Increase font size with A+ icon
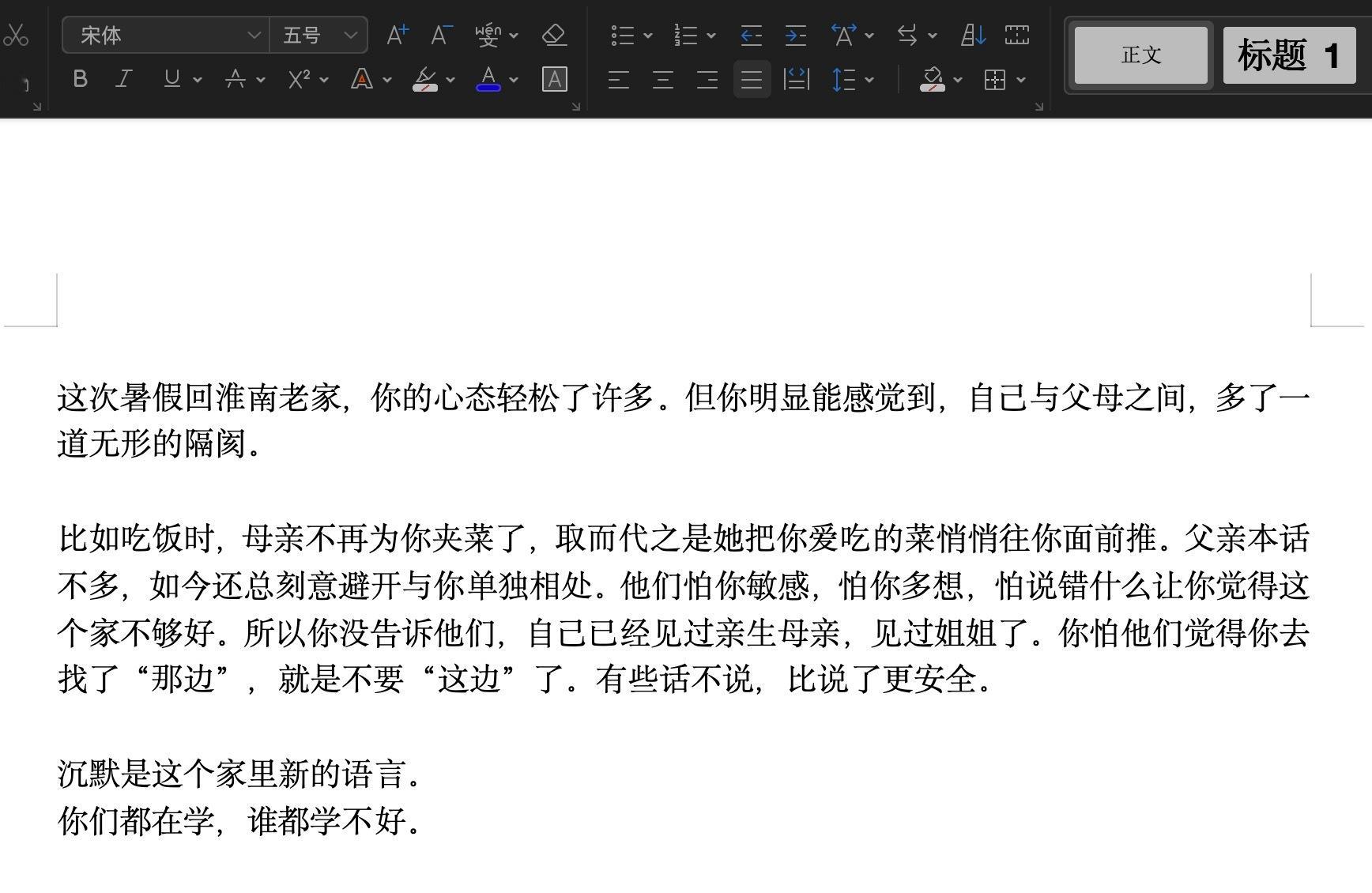This screenshot has height=893, width=1372. point(398,35)
